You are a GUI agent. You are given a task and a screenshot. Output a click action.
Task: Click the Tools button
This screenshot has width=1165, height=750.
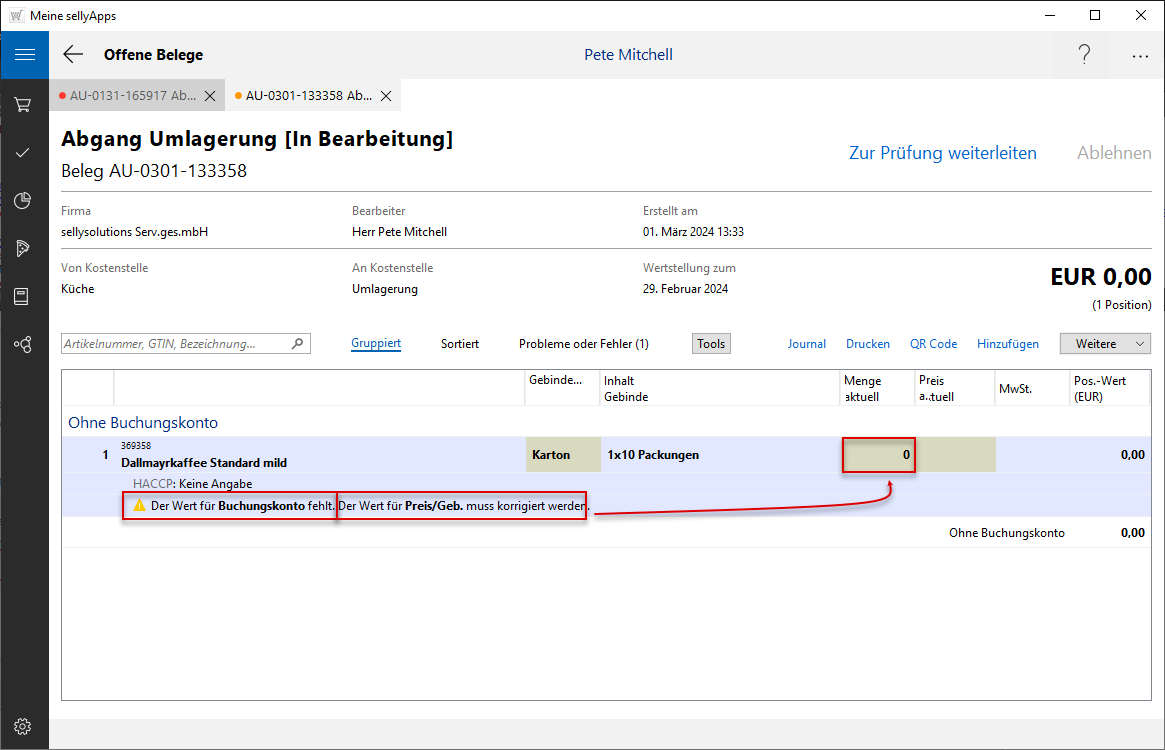click(711, 343)
